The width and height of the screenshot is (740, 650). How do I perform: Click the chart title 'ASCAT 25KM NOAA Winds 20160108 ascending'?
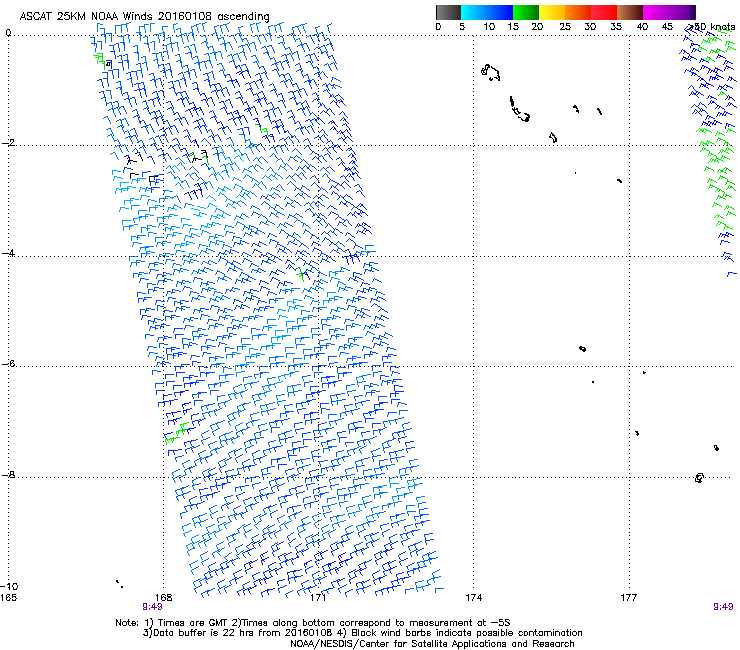point(144,17)
